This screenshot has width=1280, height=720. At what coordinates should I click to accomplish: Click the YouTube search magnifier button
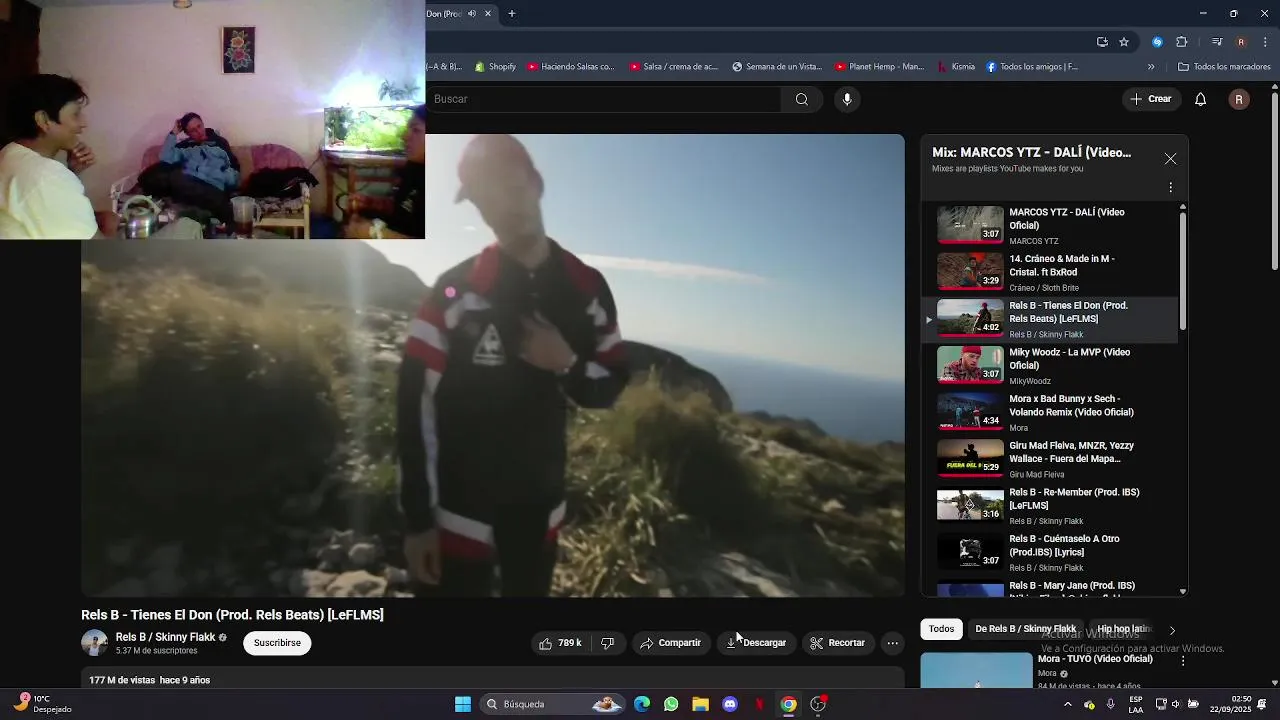pyautogui.click(x=802, y=99)
